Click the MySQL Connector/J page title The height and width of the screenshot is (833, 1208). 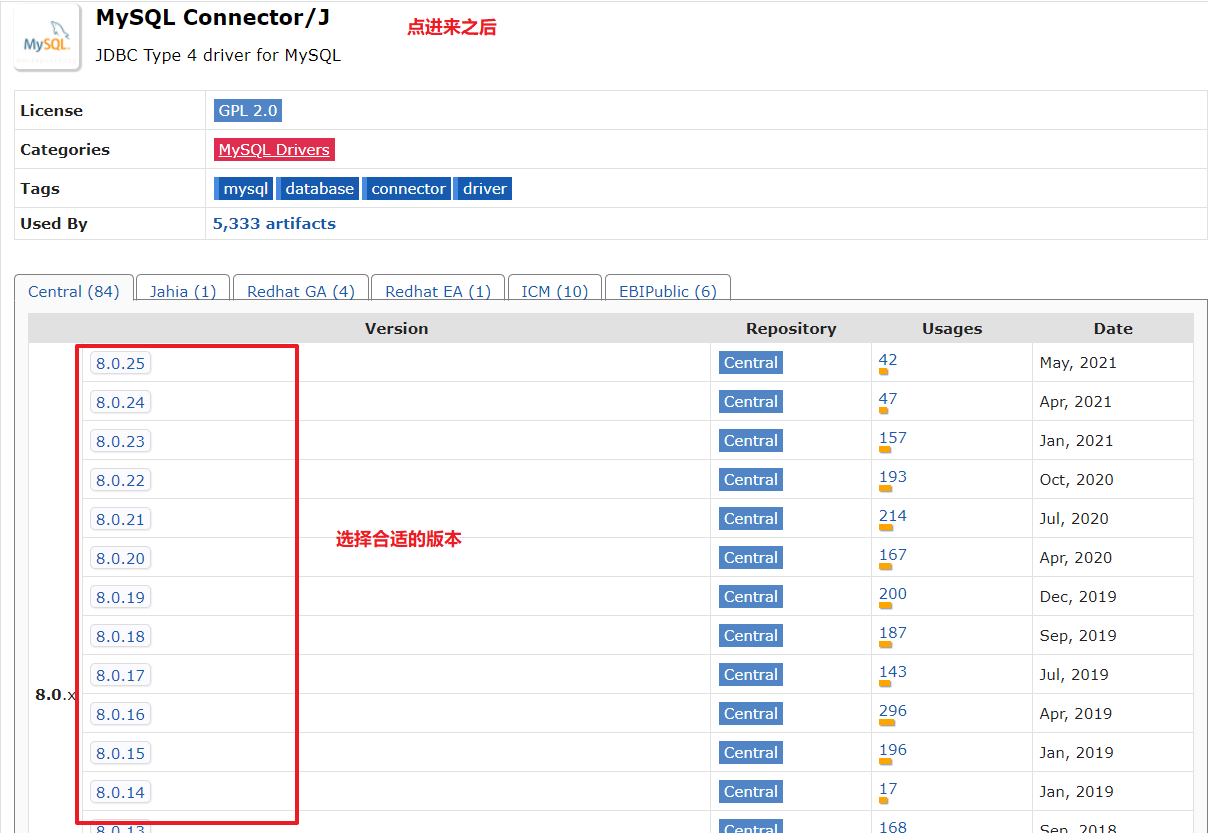tap(213, 17)
